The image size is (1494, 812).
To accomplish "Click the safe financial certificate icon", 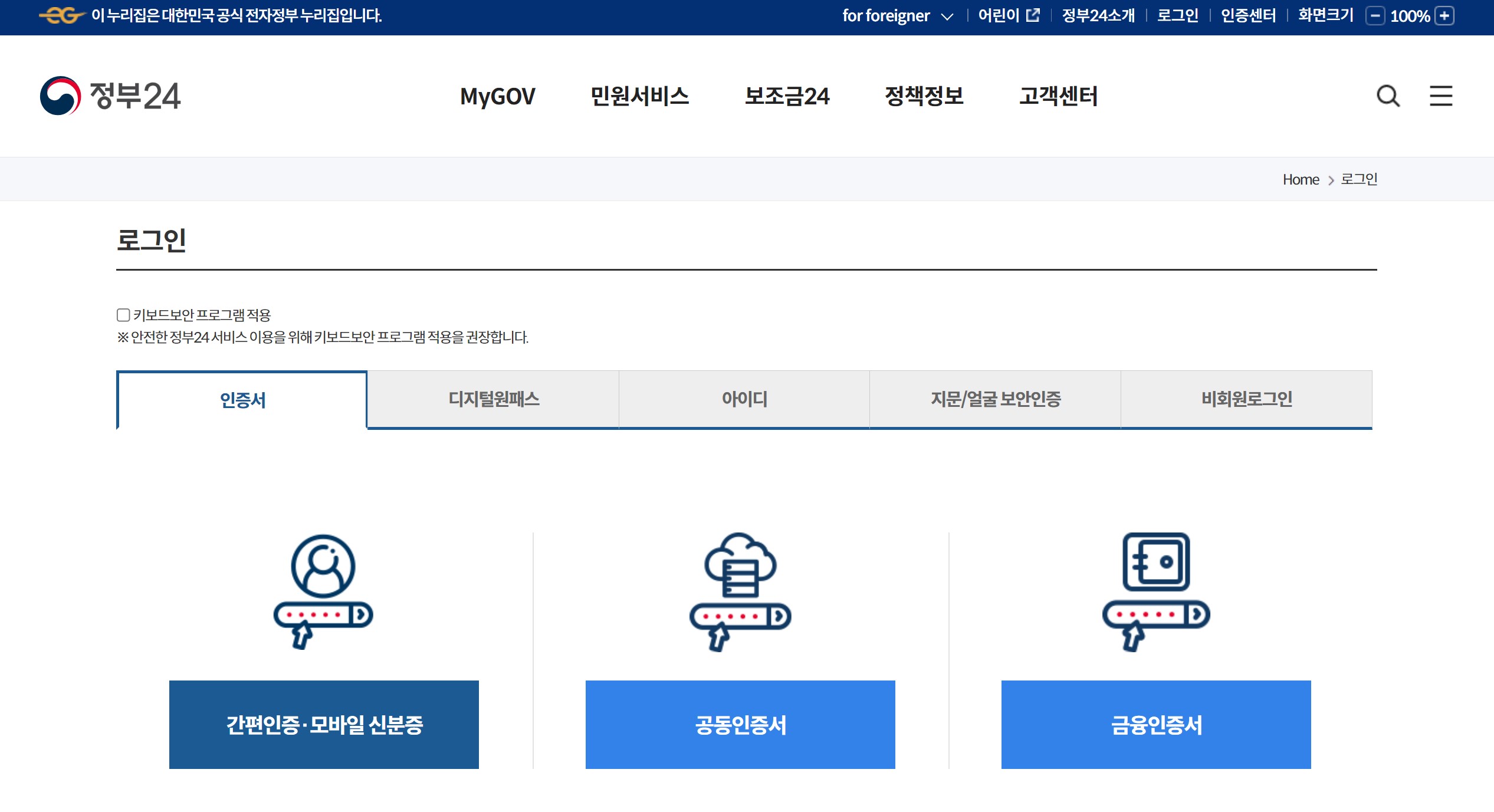I will [1155, 591].
